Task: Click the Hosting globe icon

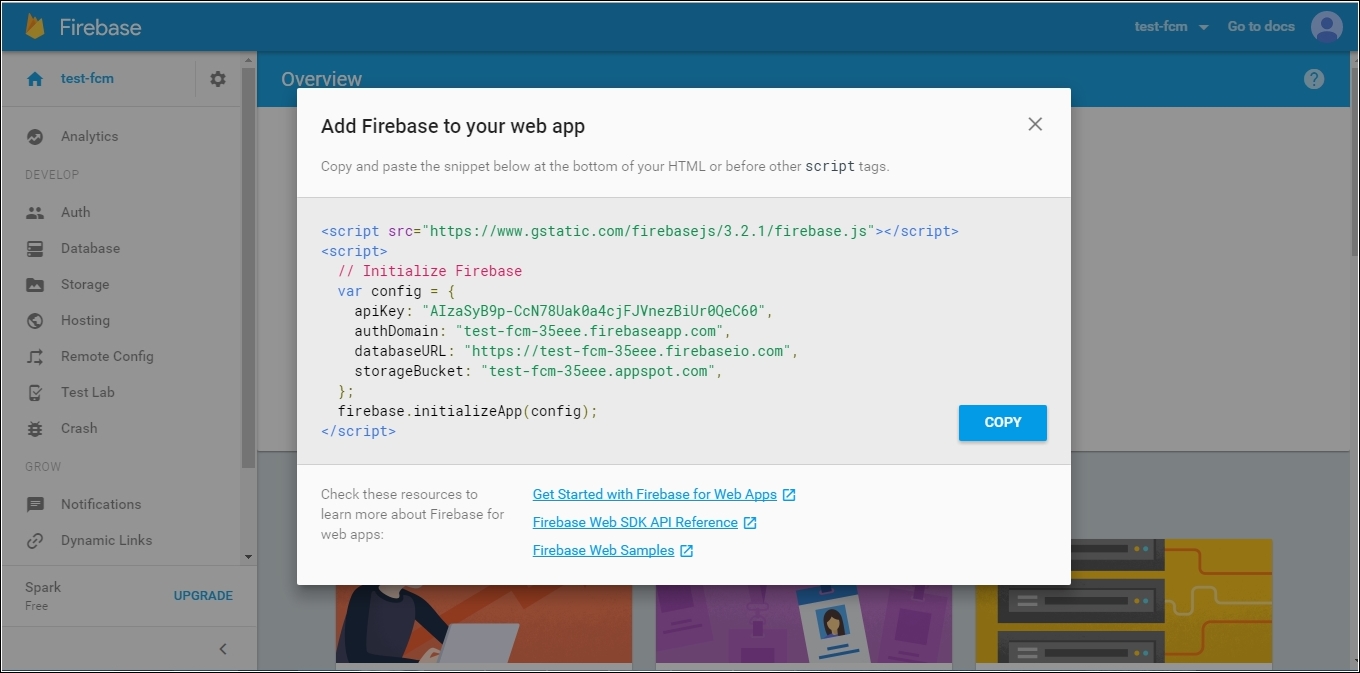Action: pyautogui.click(x=35, y=321)
